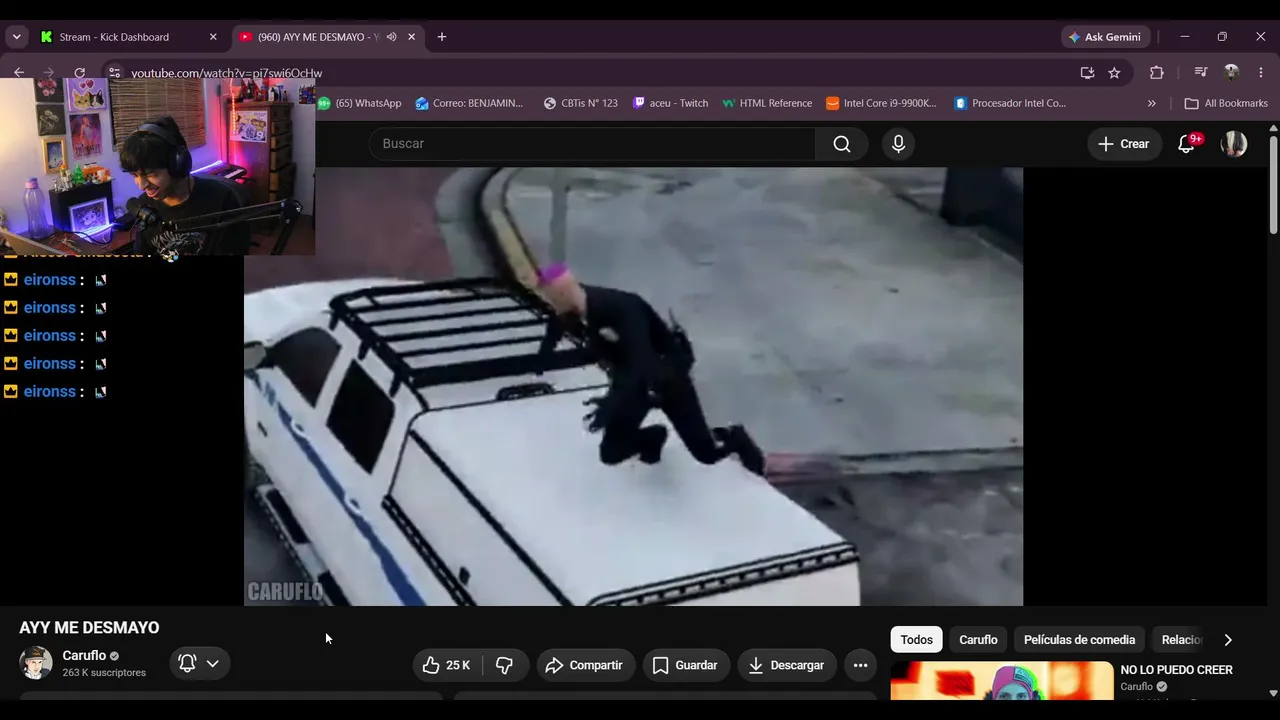Select the Relacionados filter chip
1280x720 pixels.
[1182, 640]
